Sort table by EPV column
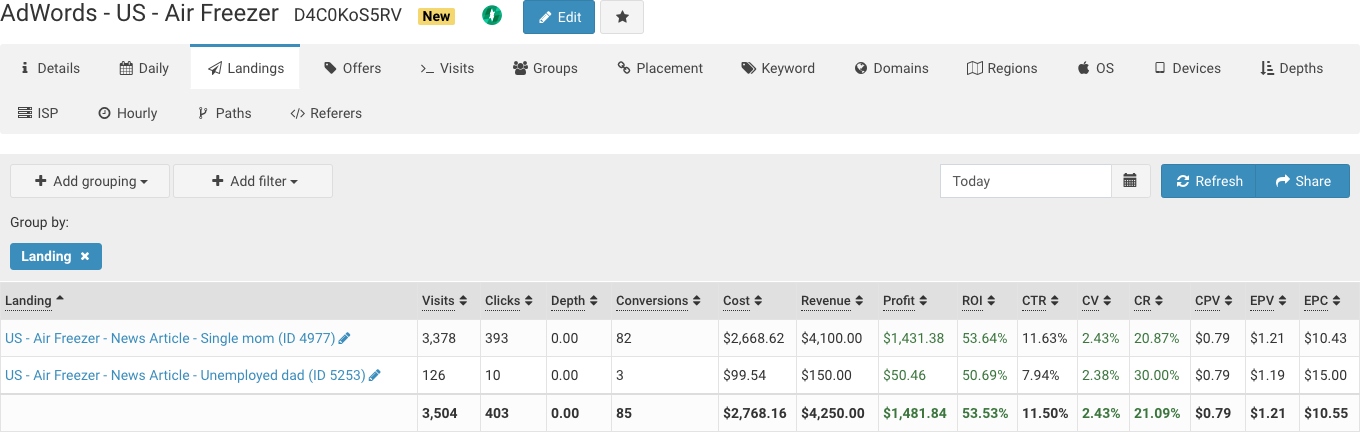Screen dimensions: 1360x432 [x=1268, y=300]
